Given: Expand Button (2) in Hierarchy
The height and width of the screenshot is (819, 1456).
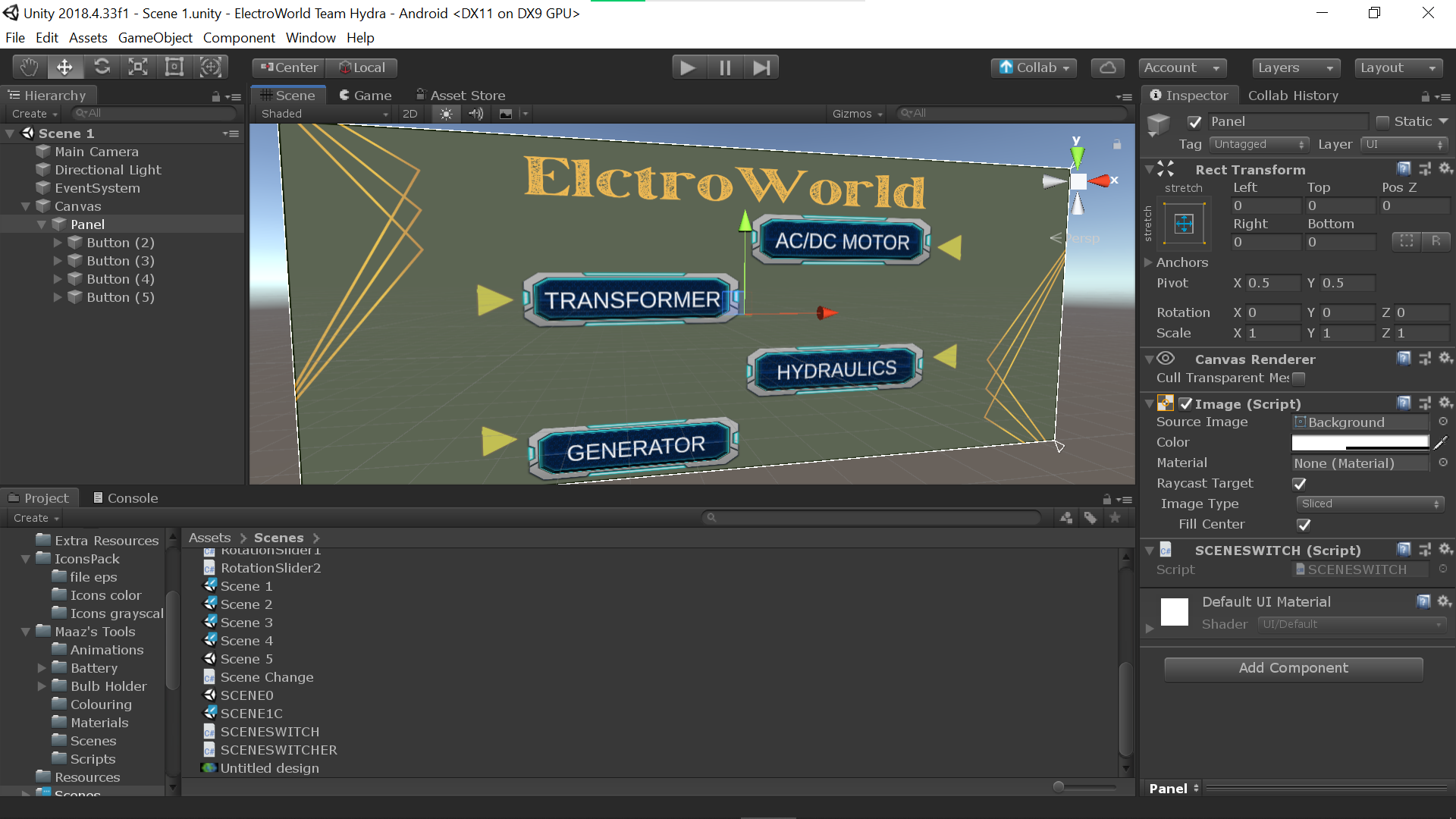Looking at the screenshot, I should (58, 243).
